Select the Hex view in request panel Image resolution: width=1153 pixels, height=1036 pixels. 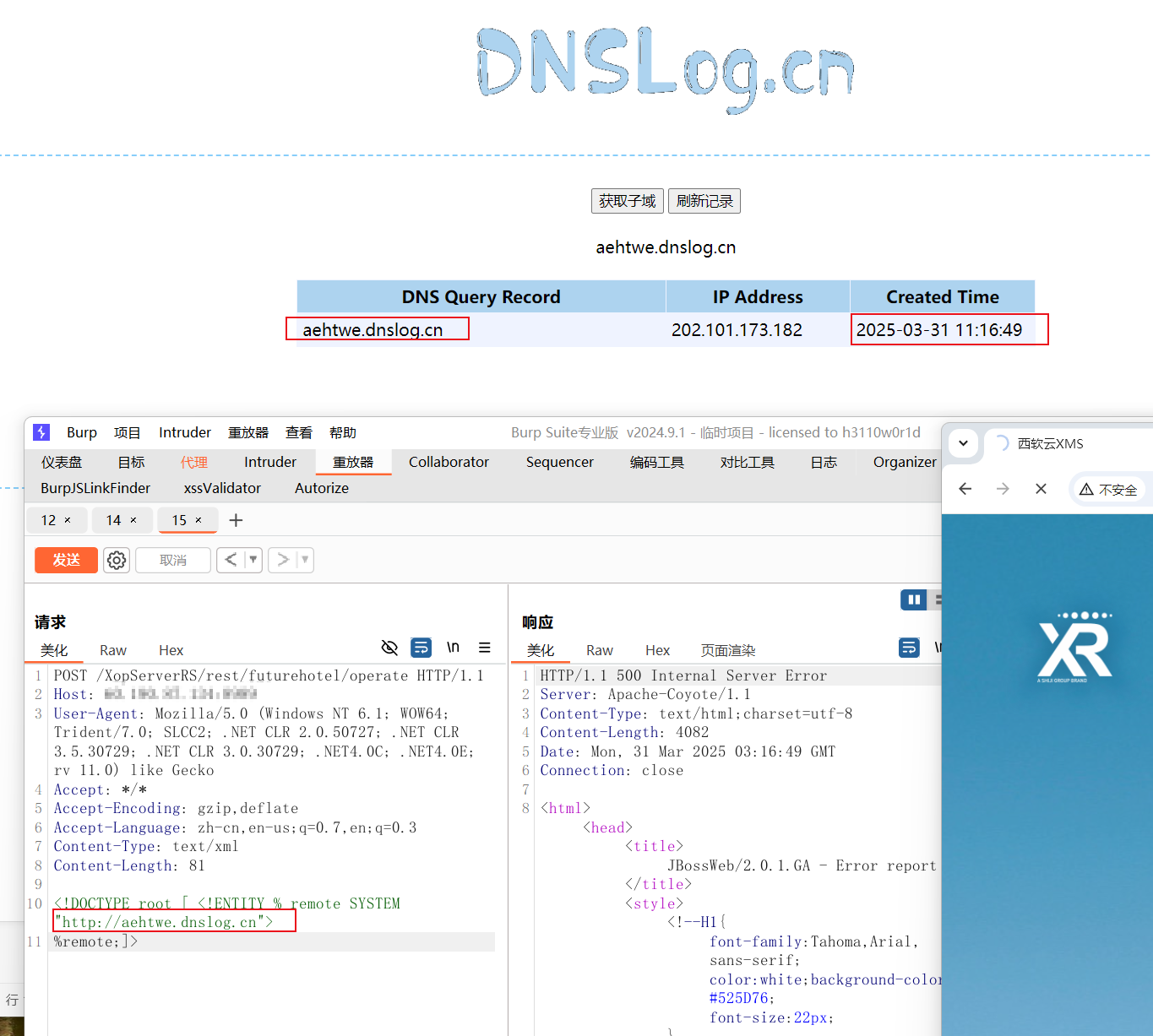171,650
